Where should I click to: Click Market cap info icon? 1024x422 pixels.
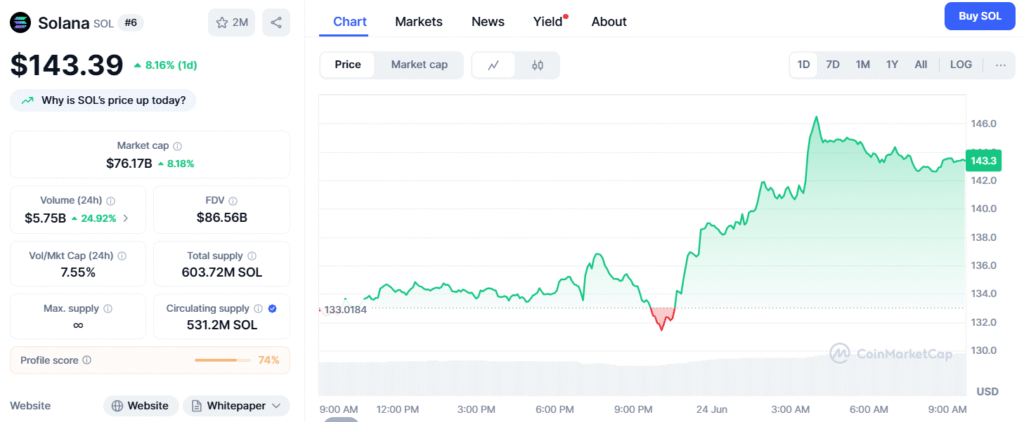178,146
